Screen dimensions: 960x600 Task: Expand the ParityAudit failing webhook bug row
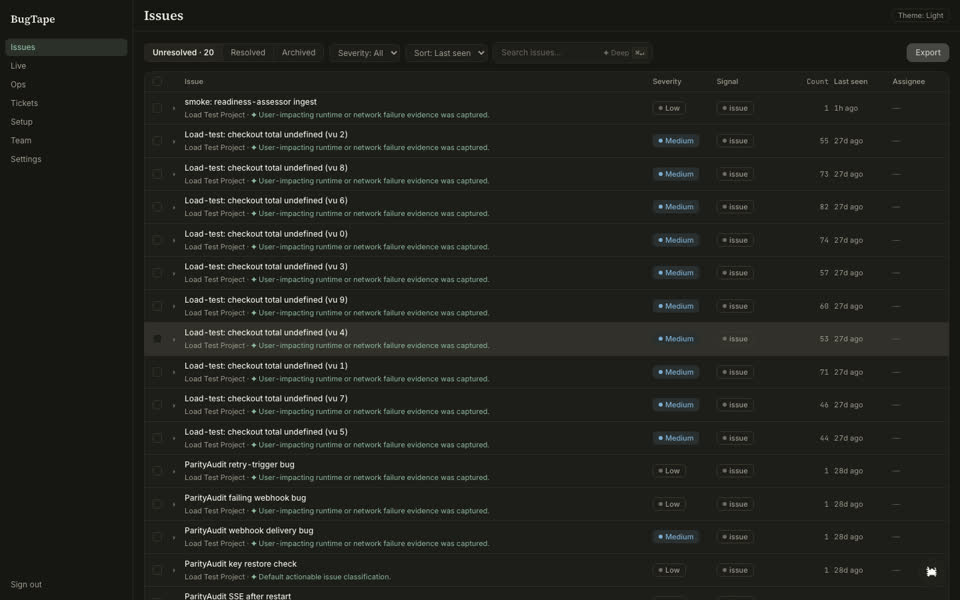coord(174,504)
